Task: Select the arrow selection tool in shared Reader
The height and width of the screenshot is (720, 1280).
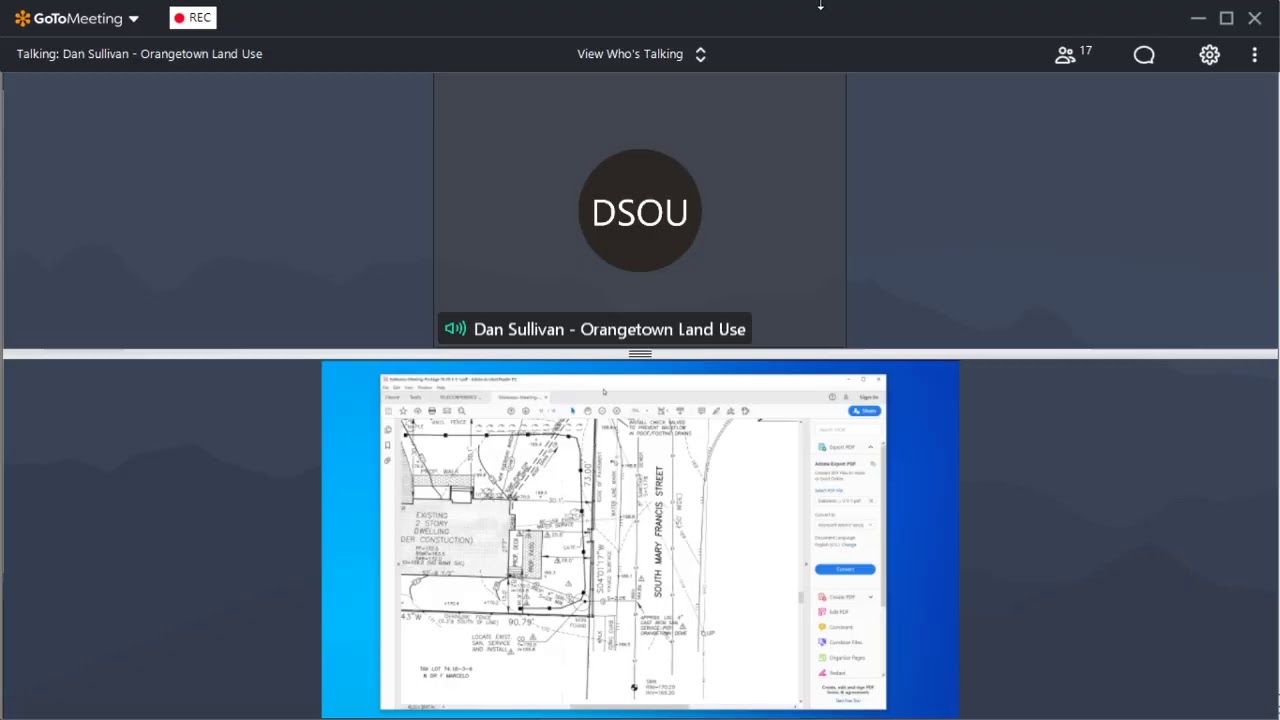Action: 573,411
